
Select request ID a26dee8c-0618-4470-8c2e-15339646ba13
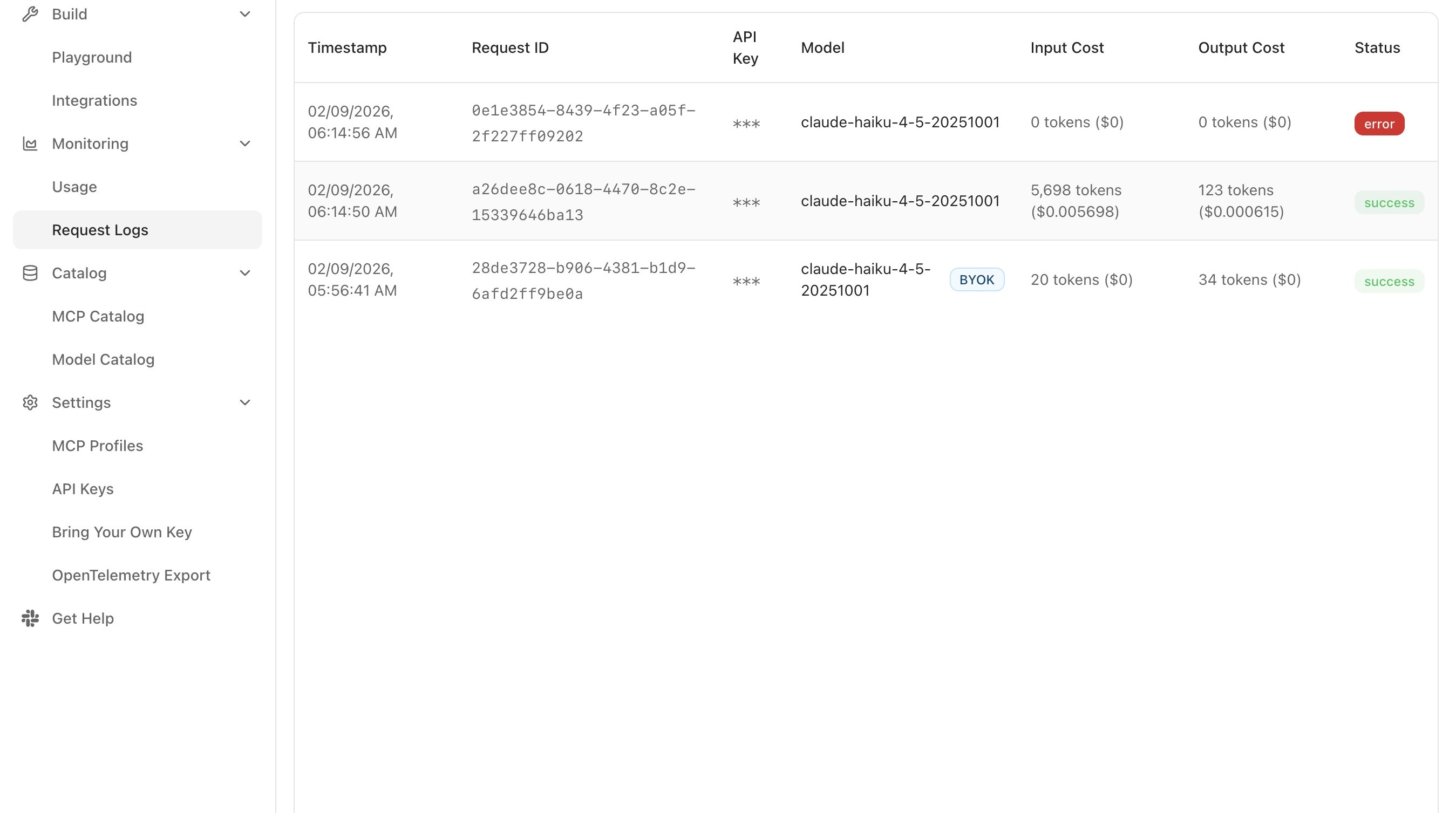(583, 202)
